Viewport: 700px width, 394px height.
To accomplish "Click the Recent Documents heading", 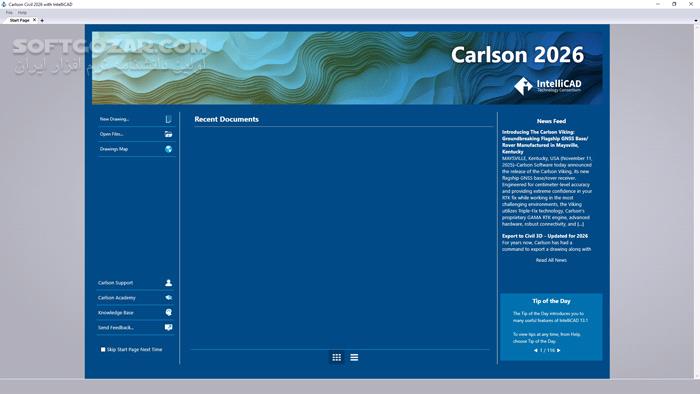I will click(226, 119).
